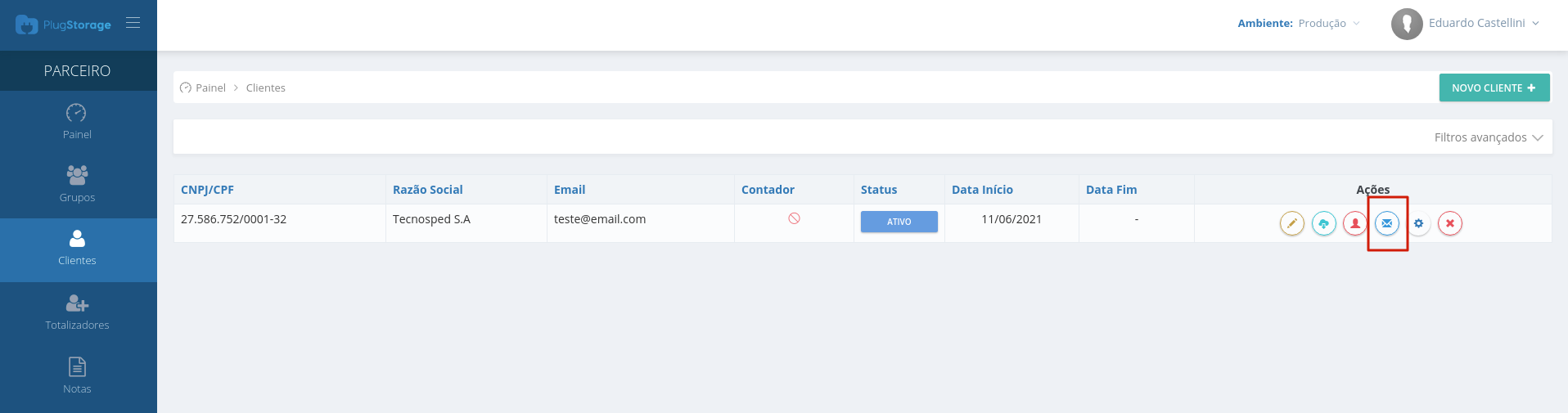
Task: Go to Grupos in the sidebar
Action: point(77,185)
